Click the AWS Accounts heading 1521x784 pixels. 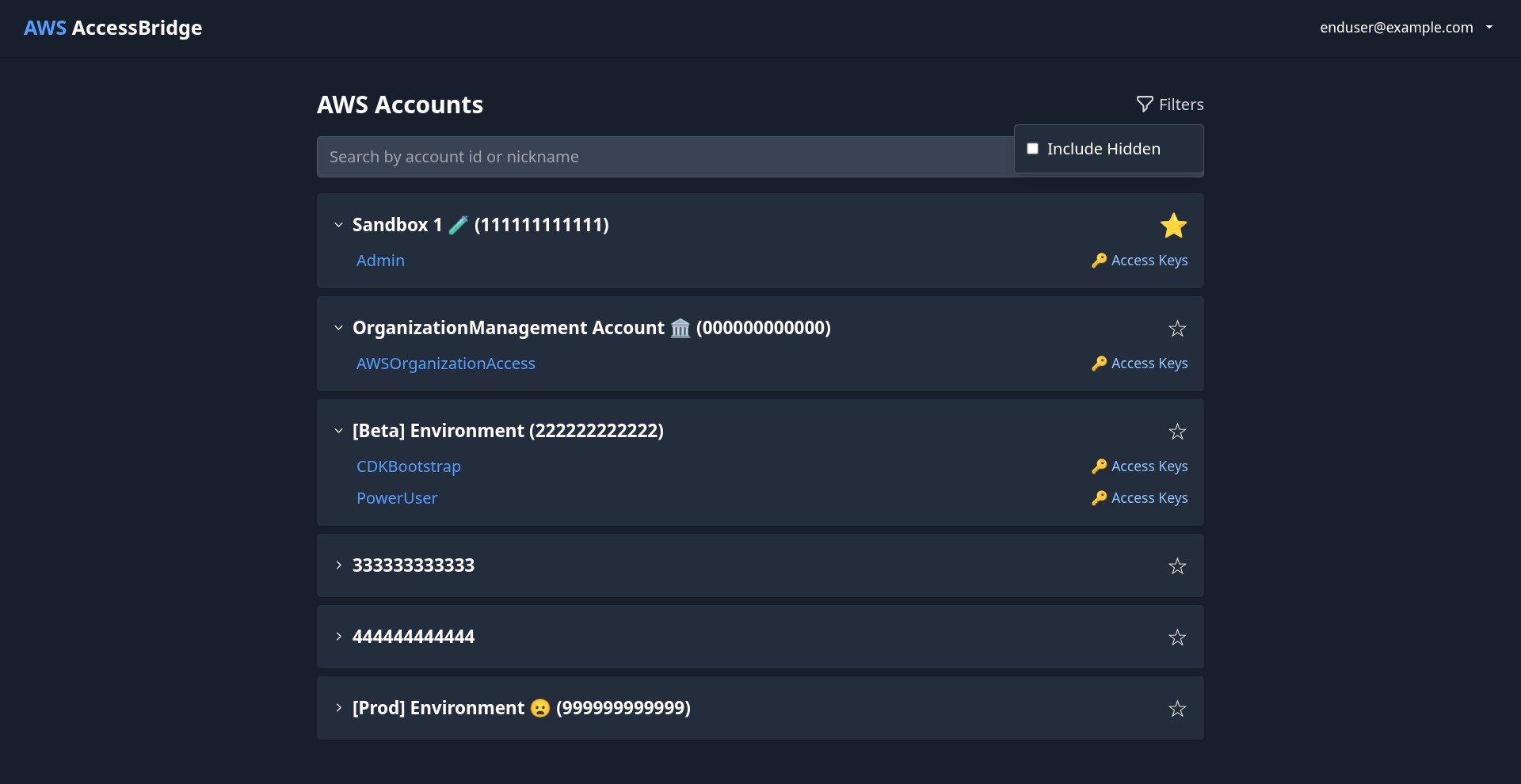point(400,105)
